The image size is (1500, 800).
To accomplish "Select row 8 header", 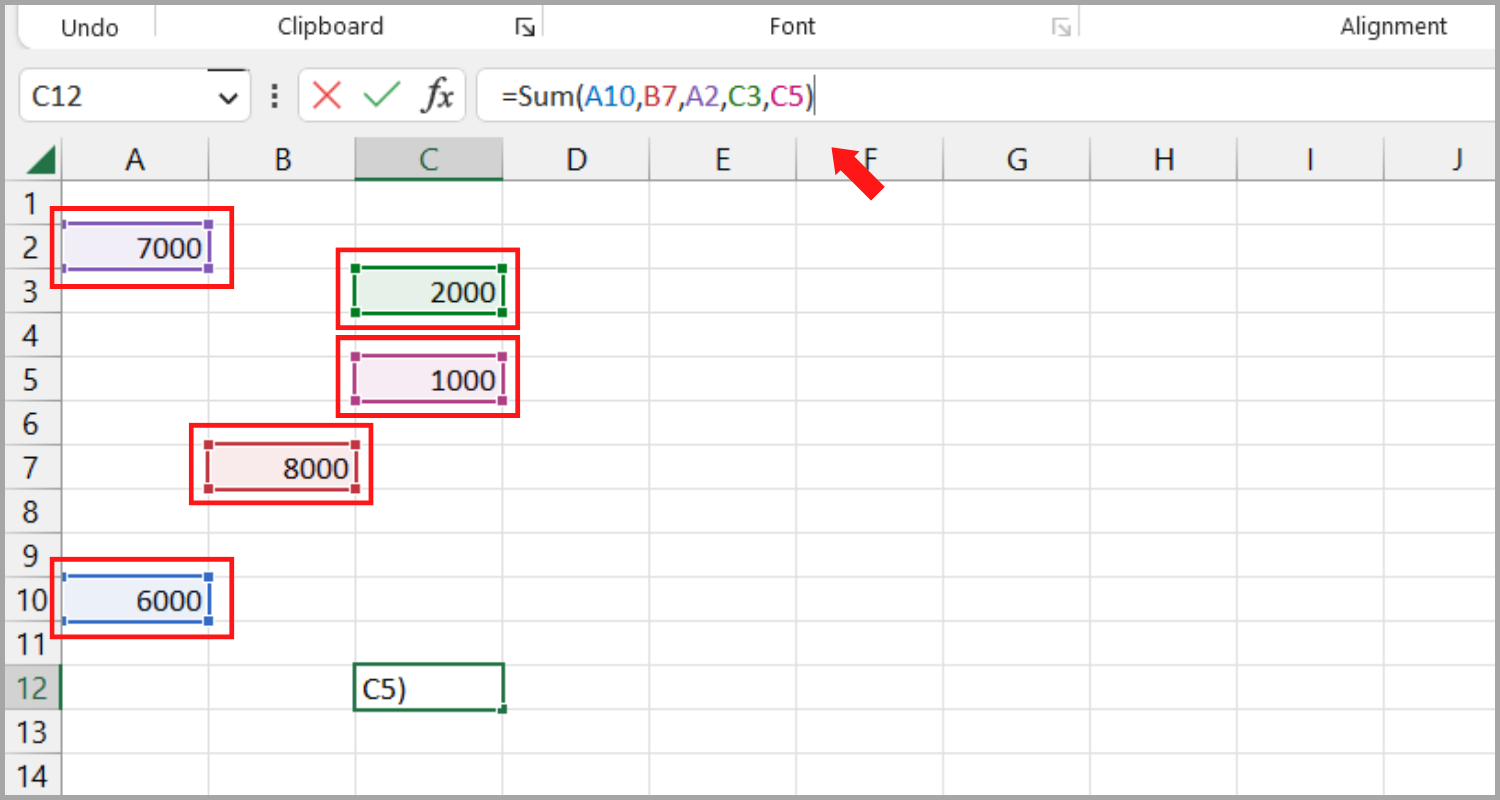I will coord(33,511).
